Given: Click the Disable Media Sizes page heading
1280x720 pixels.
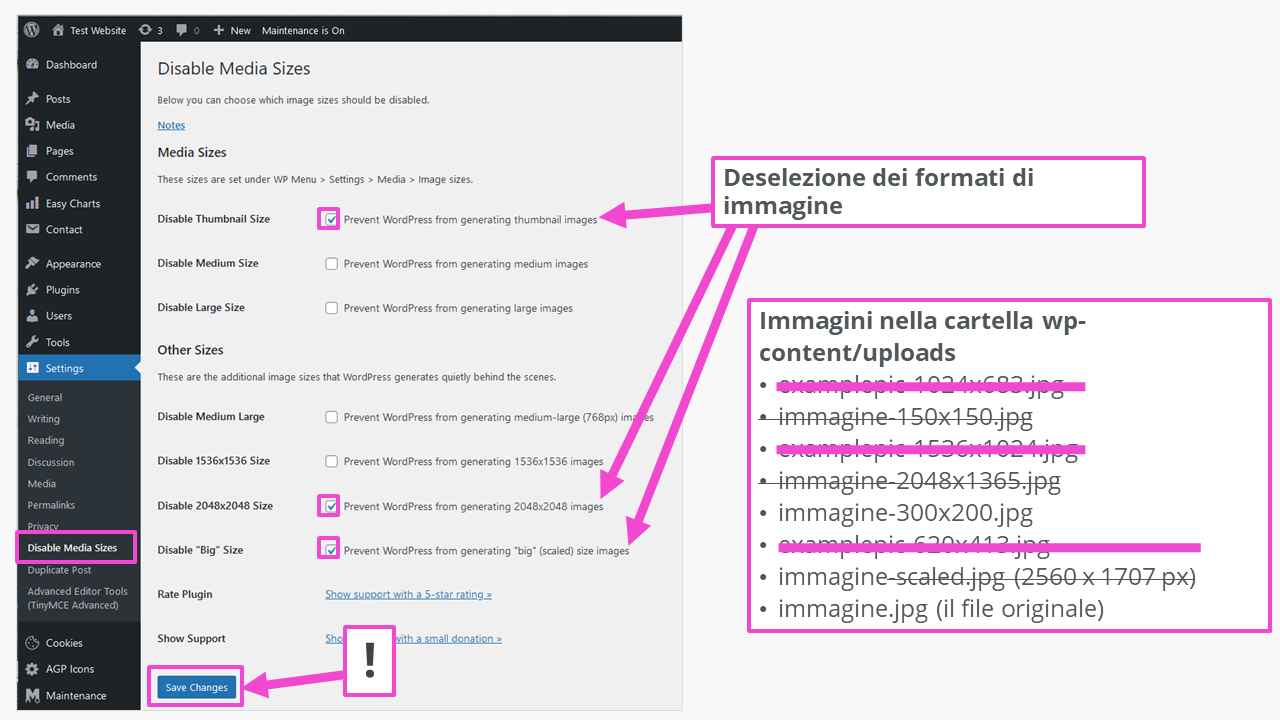Looking at the screenshot, I should [234, 69].
